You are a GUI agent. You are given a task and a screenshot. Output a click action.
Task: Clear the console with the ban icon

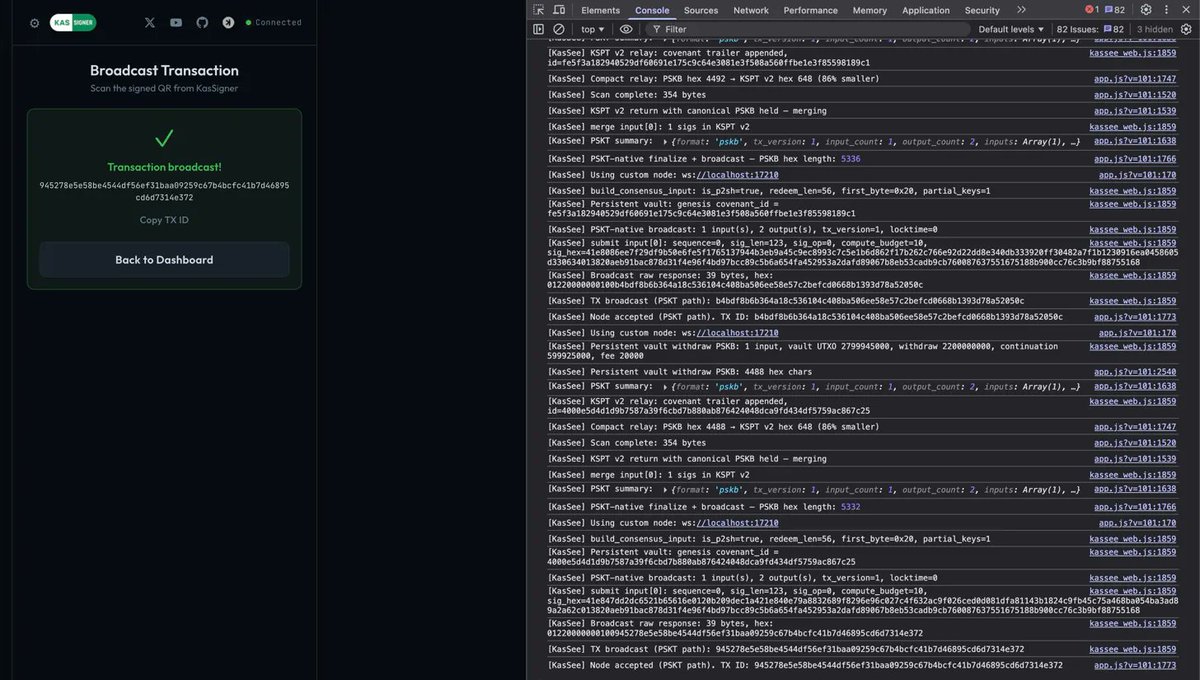[x=559, y=30]
